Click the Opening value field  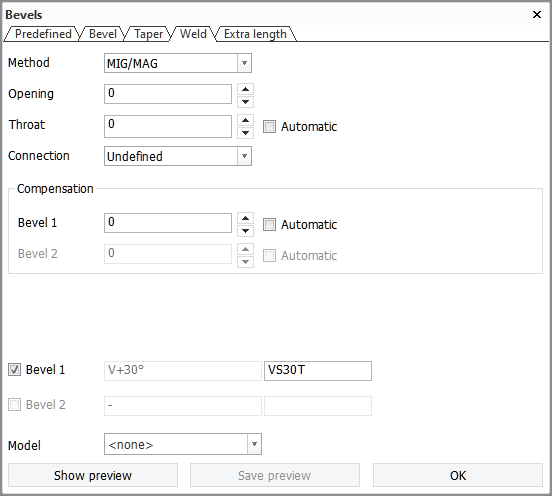point(168,94)
